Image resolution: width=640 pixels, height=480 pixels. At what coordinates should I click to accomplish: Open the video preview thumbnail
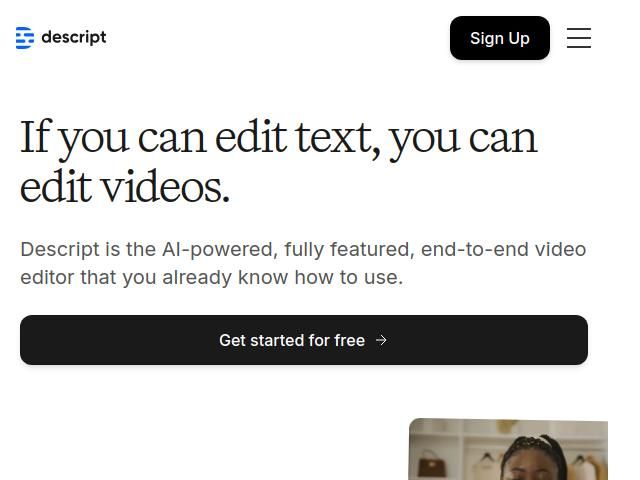508,450
